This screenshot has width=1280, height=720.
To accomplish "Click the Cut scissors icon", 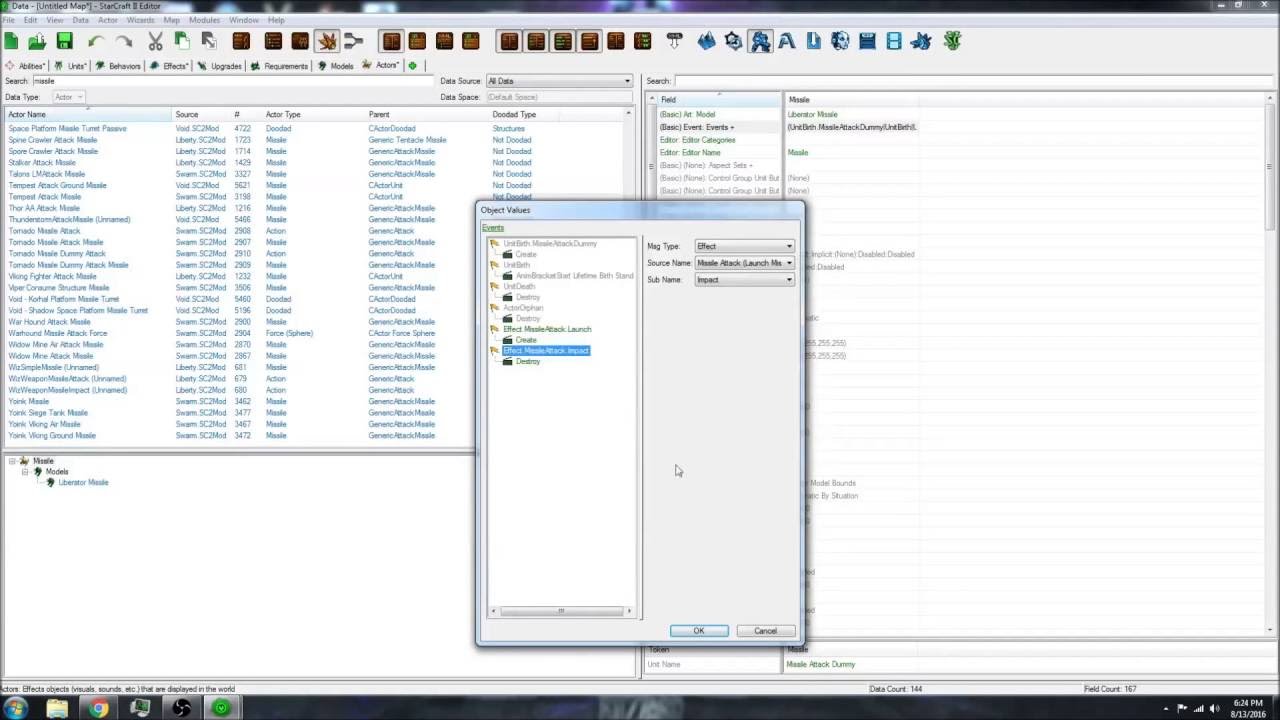I will click(x=155, y=41).
